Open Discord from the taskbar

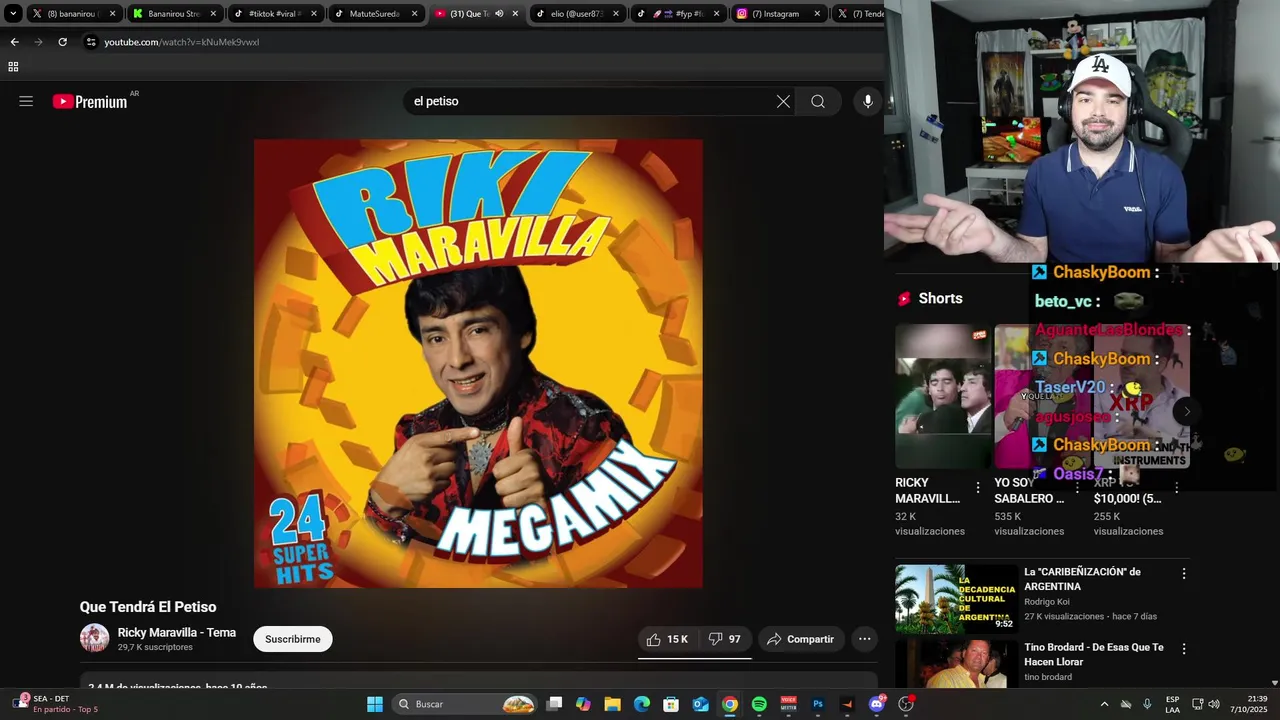877,704
